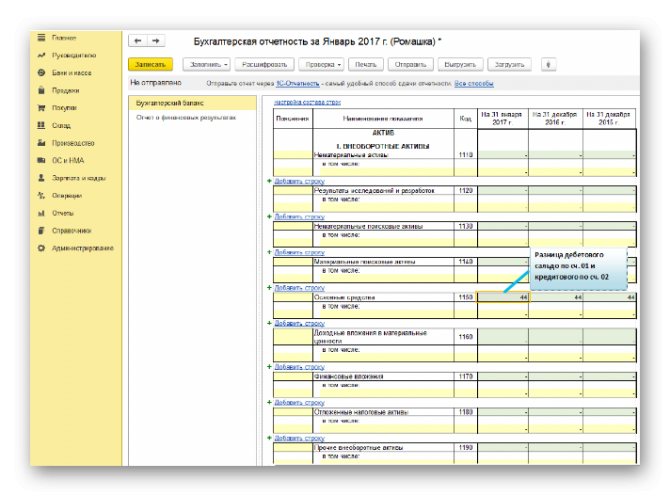Open the Отчеты menu

pyautogui.click(x=63, y=213)
